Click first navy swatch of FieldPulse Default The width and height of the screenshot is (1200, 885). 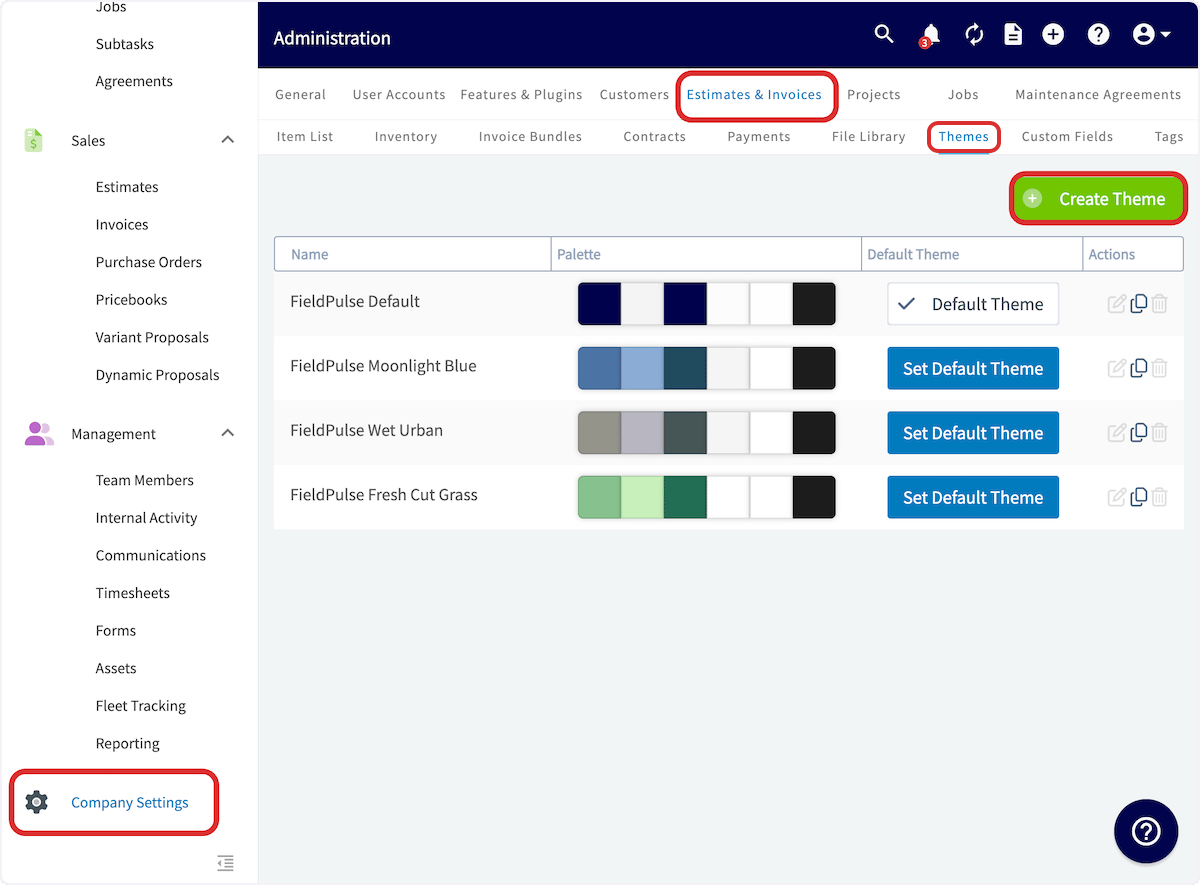[599, 304]
